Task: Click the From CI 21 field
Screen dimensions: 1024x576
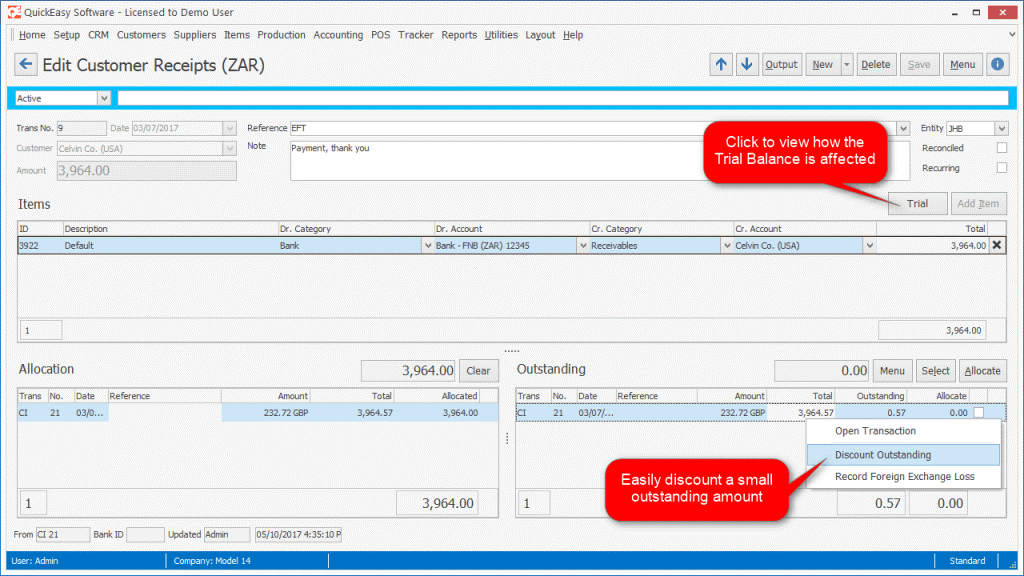Action: pyautogui.click(x=62, y=534)
